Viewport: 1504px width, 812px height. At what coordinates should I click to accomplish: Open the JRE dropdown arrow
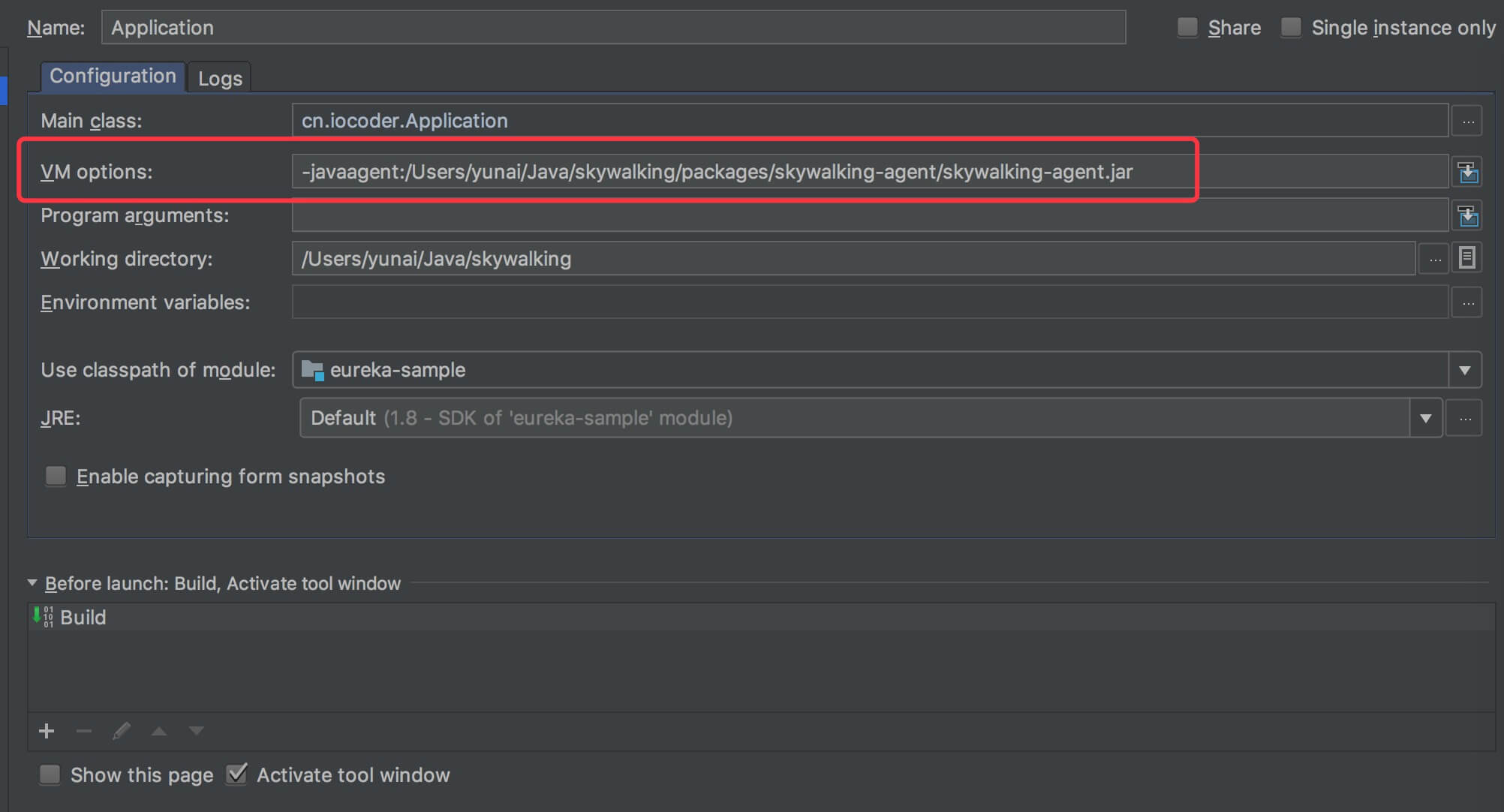click(x=1425, y=418)
